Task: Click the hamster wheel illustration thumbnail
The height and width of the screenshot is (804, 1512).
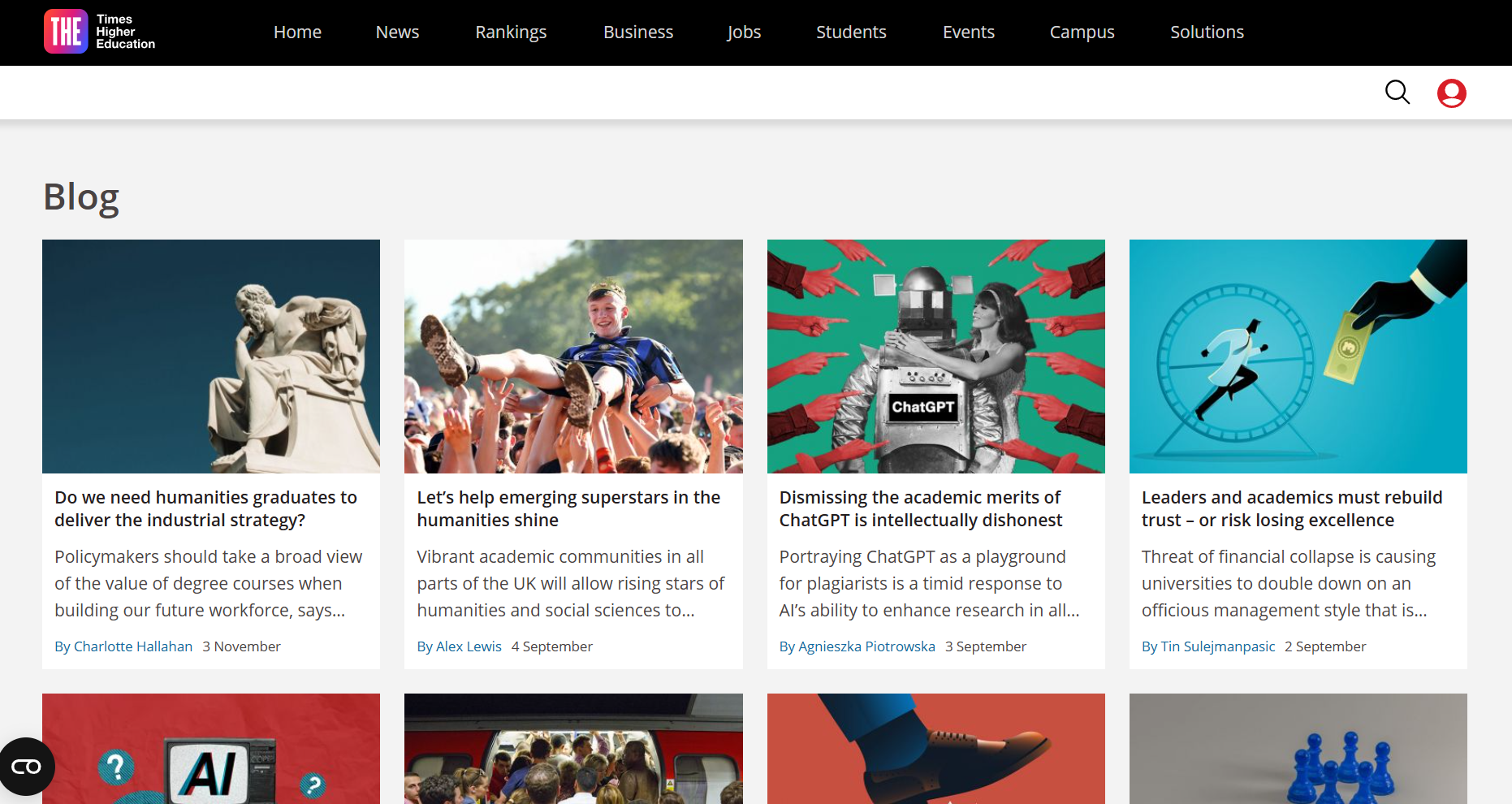Action: [1298, 356]
